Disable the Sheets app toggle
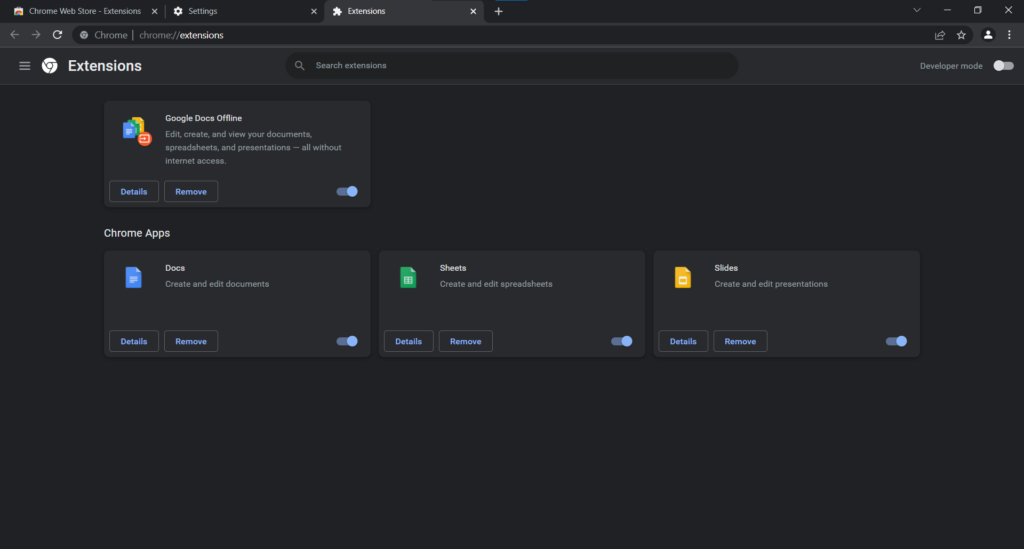 [622, 341]
